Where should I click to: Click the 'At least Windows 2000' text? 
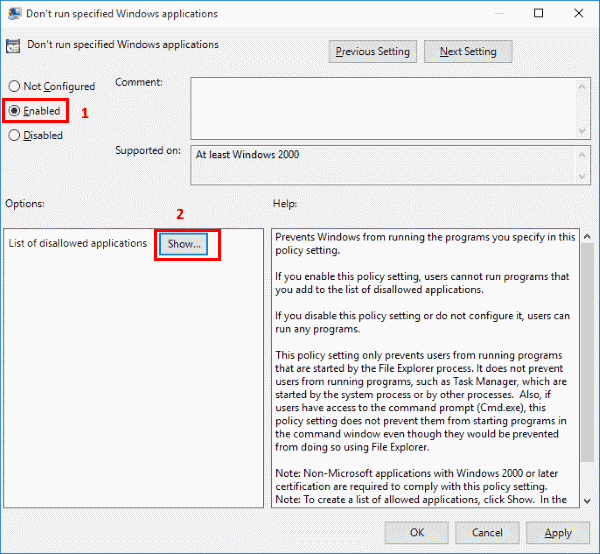[248, 155]
